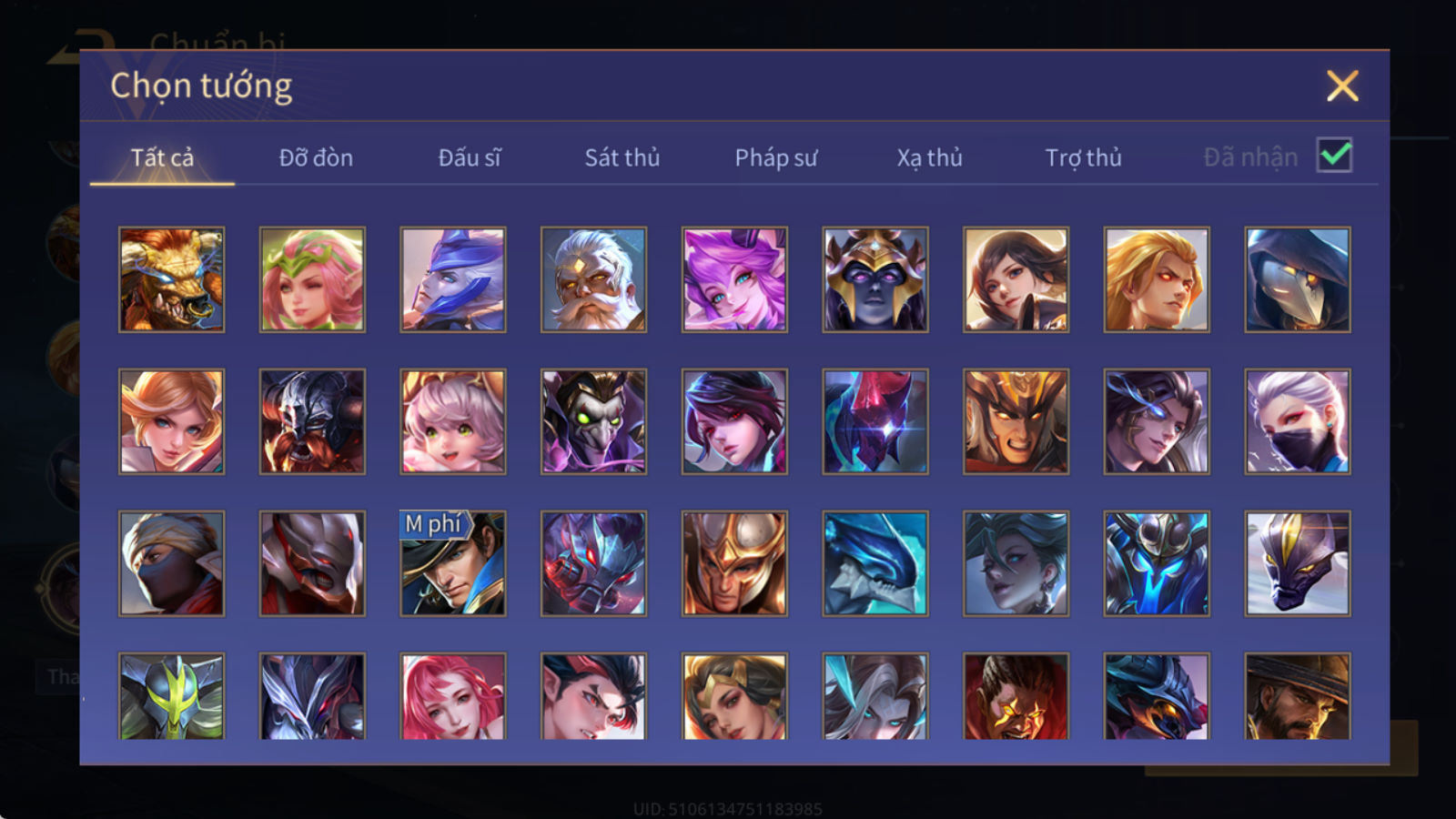Select the golden spartan helmet hero
The height and width of the screenshot is (819, 1456).
point(734,563)
